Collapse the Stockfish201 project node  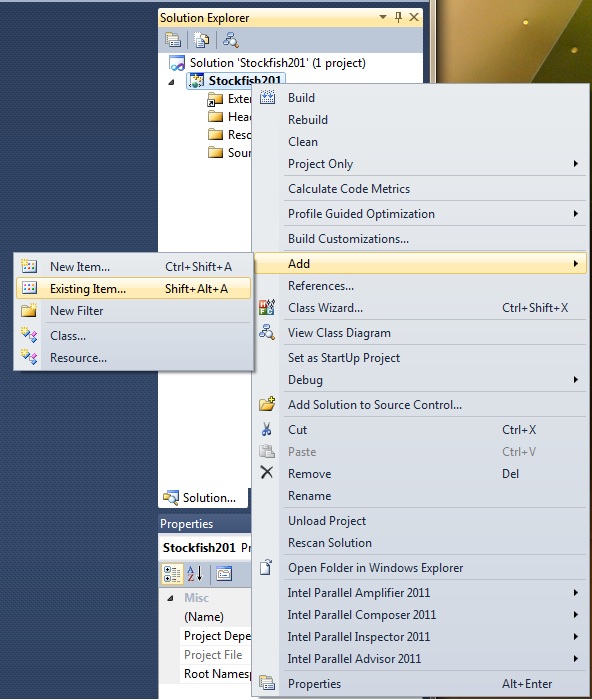(x=171, y=82)
